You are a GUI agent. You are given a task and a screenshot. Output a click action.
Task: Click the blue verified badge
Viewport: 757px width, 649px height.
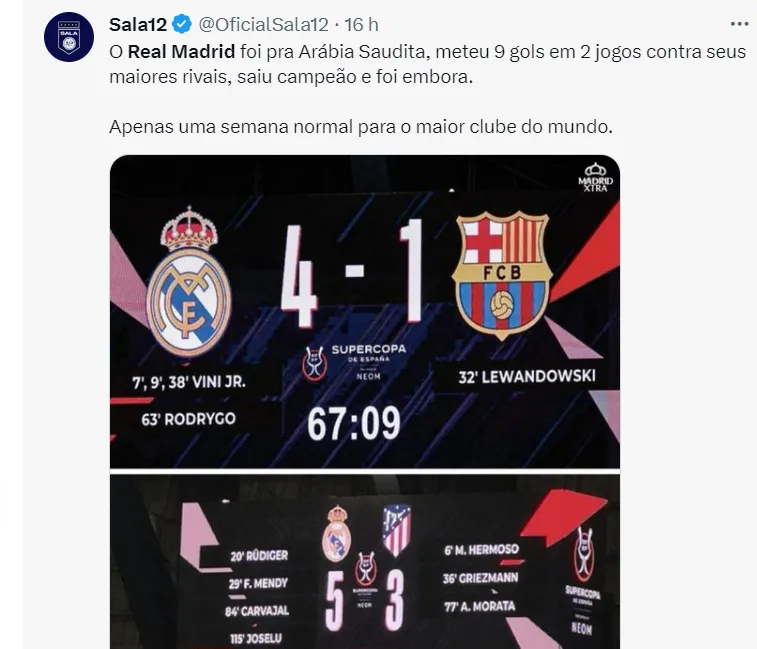[x=182, y=24]
